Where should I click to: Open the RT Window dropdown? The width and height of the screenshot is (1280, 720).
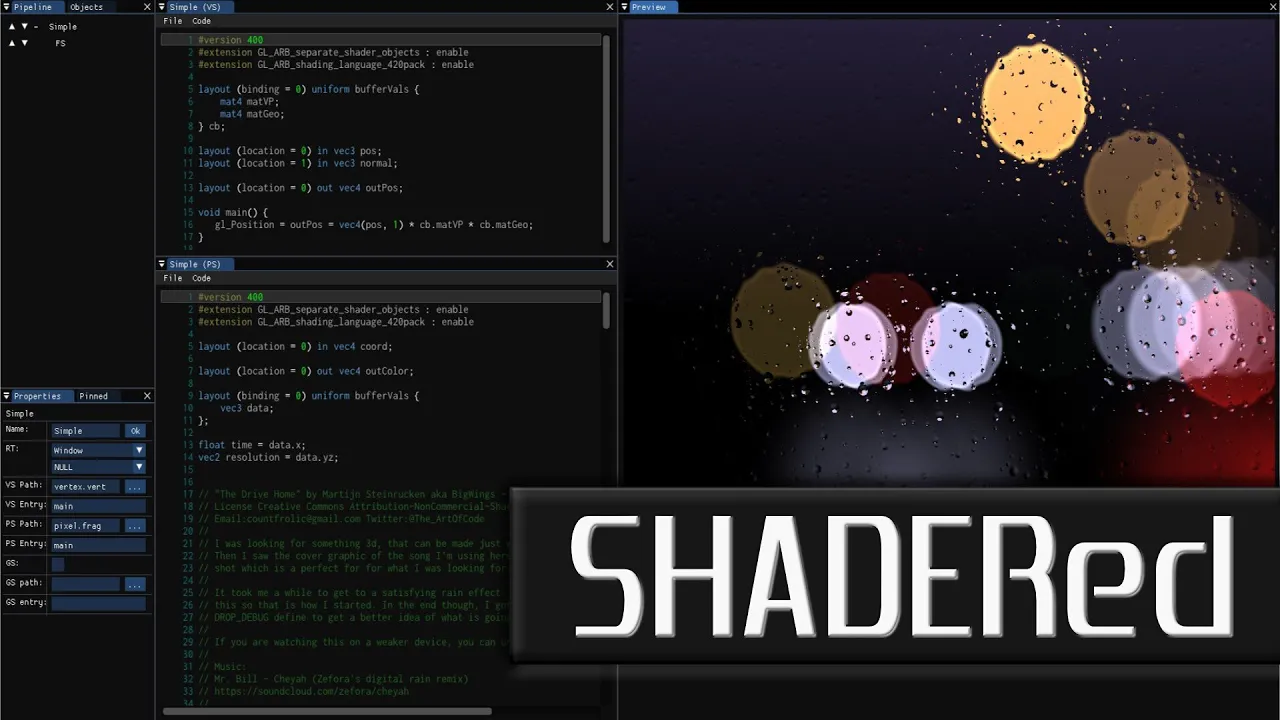98,451
